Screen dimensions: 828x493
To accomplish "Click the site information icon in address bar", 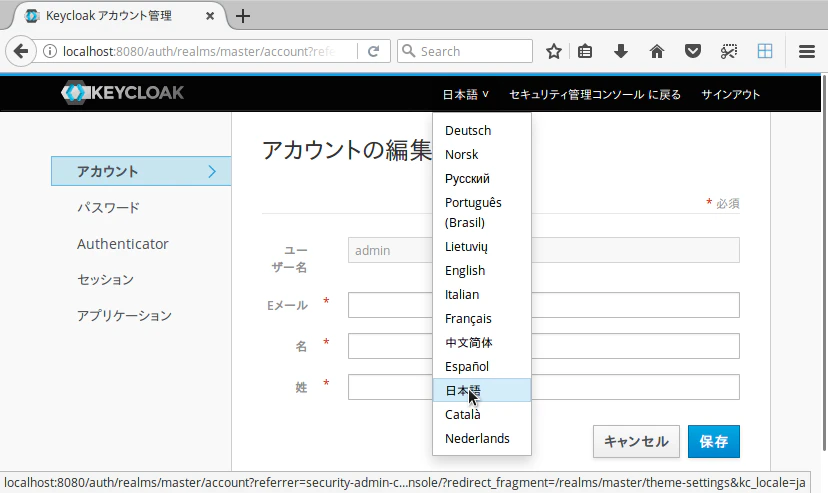I will pos(50,51).
